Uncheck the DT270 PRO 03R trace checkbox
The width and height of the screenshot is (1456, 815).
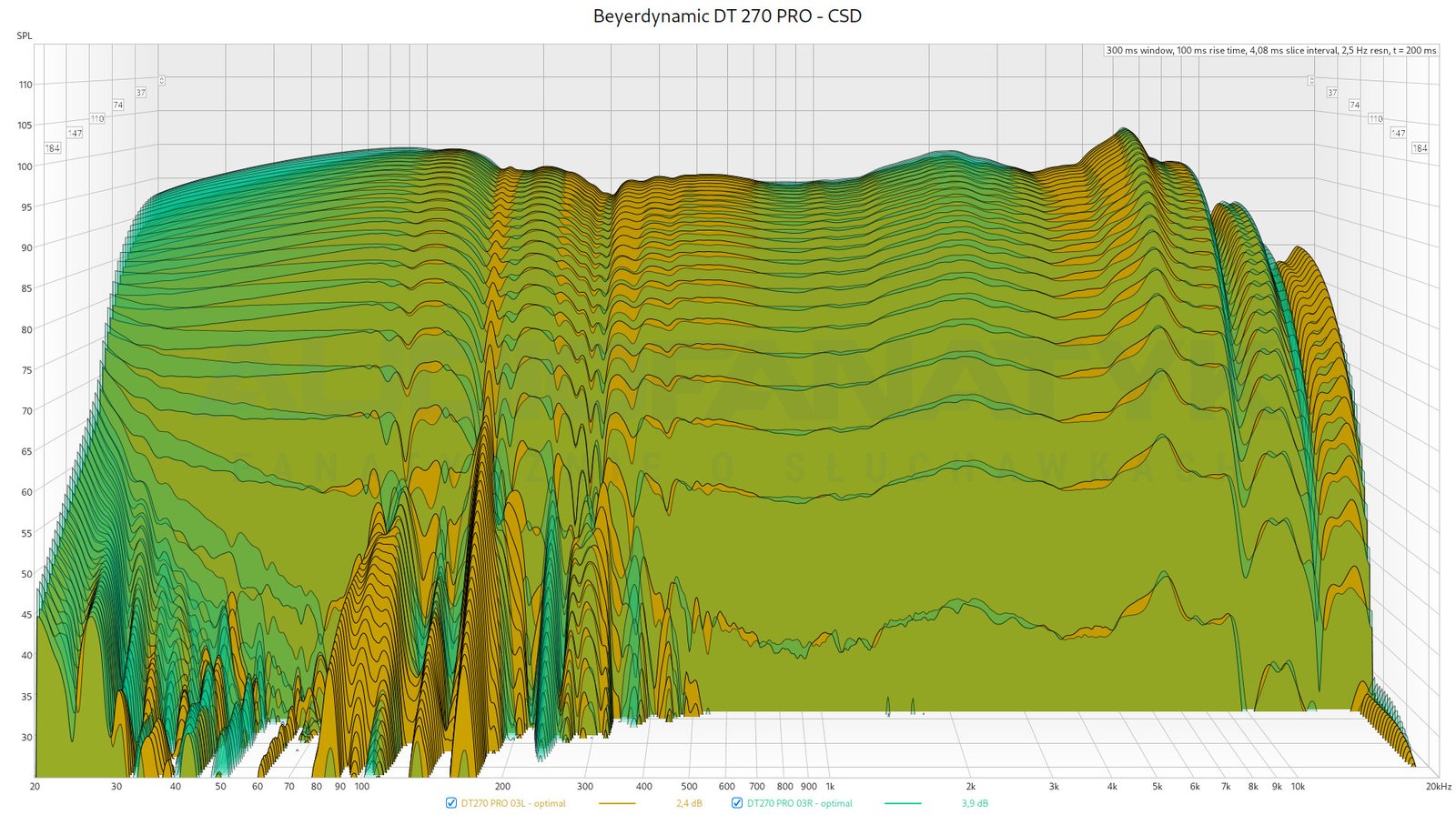(x=737, y=803)
